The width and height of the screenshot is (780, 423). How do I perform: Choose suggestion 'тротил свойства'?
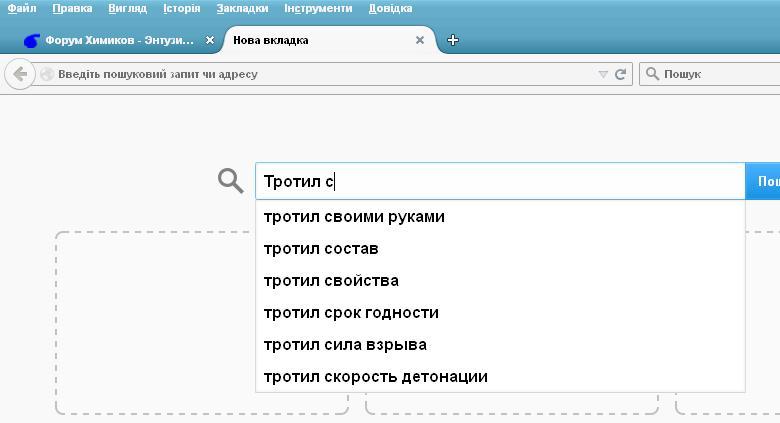[331, 281]
